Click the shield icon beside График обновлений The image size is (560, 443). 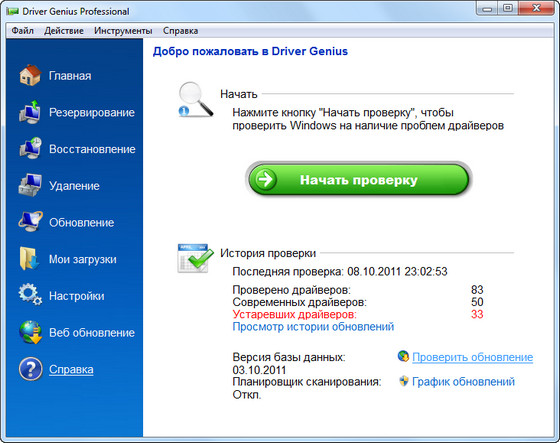(404, 381)
